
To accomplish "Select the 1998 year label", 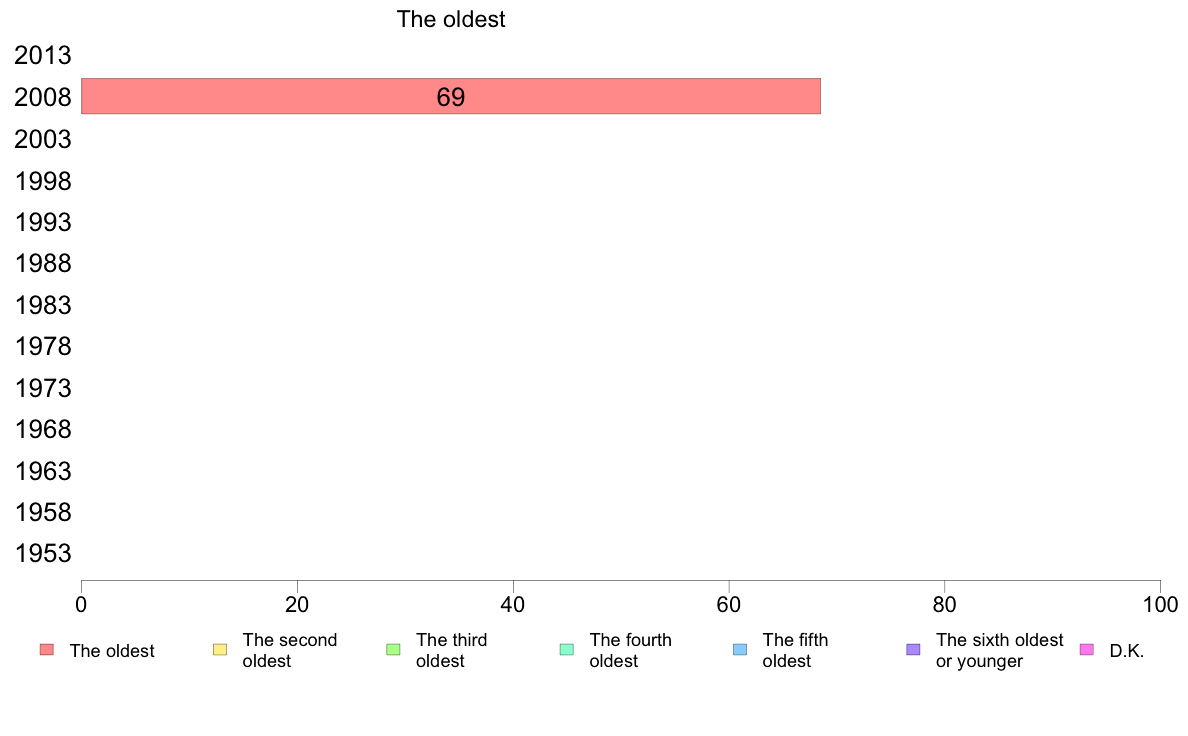I will click(42, 181).
